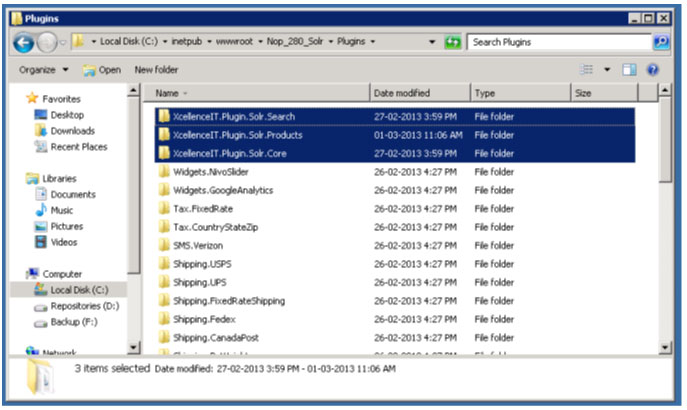The image size is (687, 410).
Task: Select wwwroot breadcrumb segment
Action: 234,41
